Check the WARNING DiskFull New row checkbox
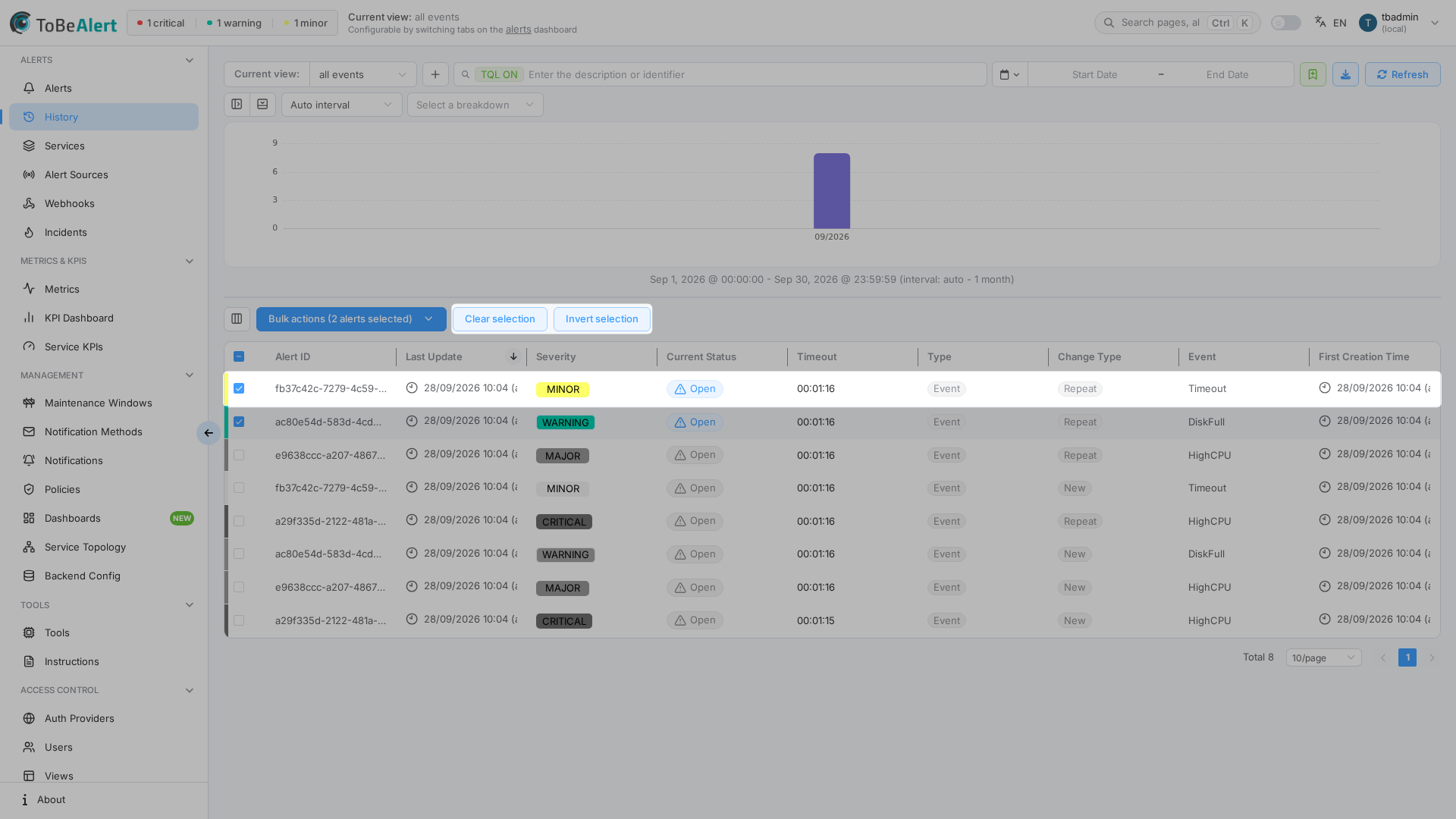This screenshot has height=819, width=1456. (239, 554)
